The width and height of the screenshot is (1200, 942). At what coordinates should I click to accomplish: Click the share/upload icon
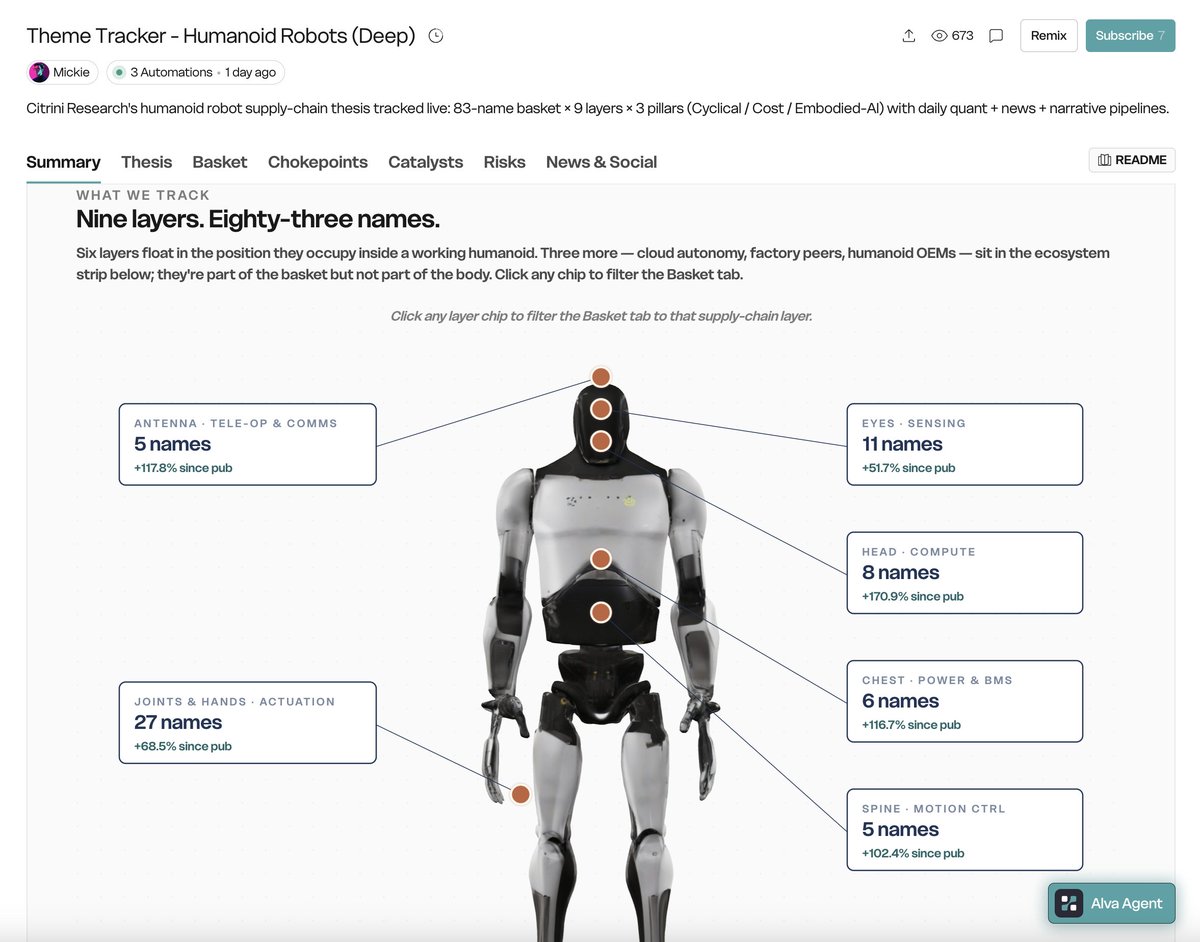[x=909, y=36]
